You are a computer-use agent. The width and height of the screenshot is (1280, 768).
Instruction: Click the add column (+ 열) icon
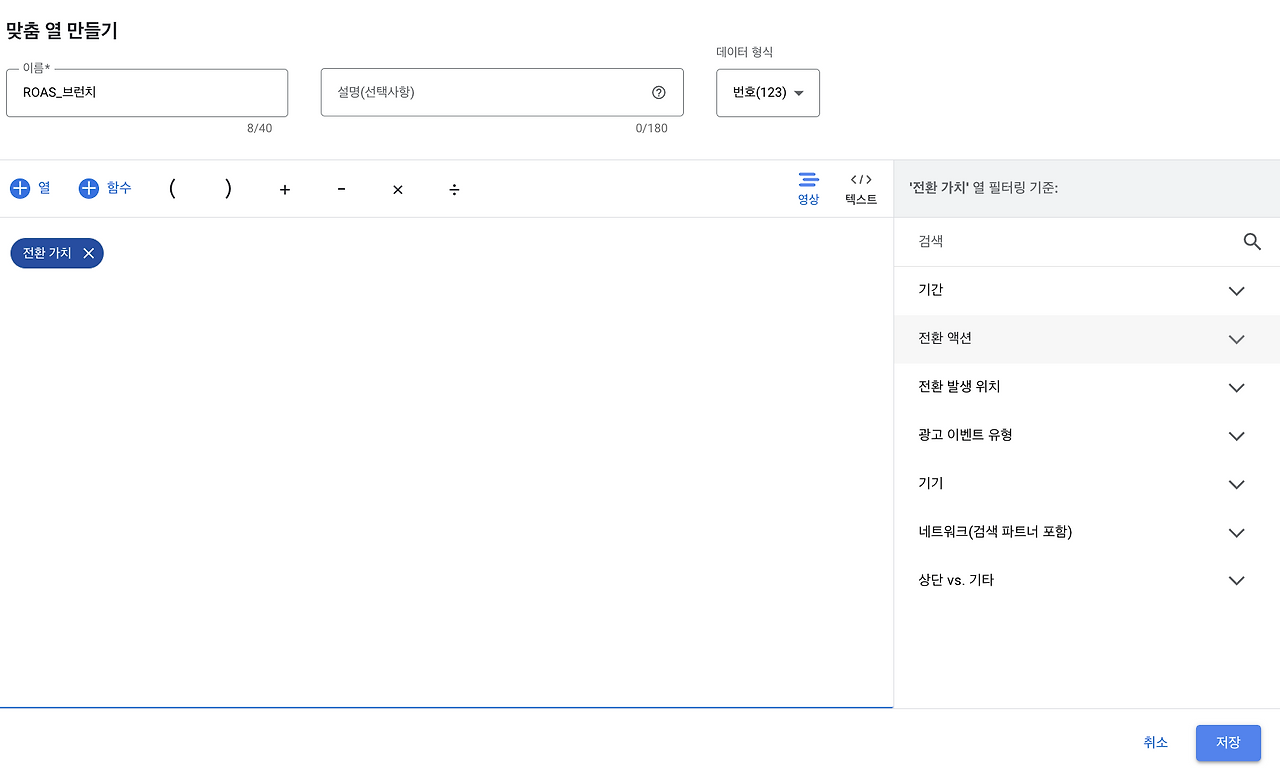pos(30,188)
